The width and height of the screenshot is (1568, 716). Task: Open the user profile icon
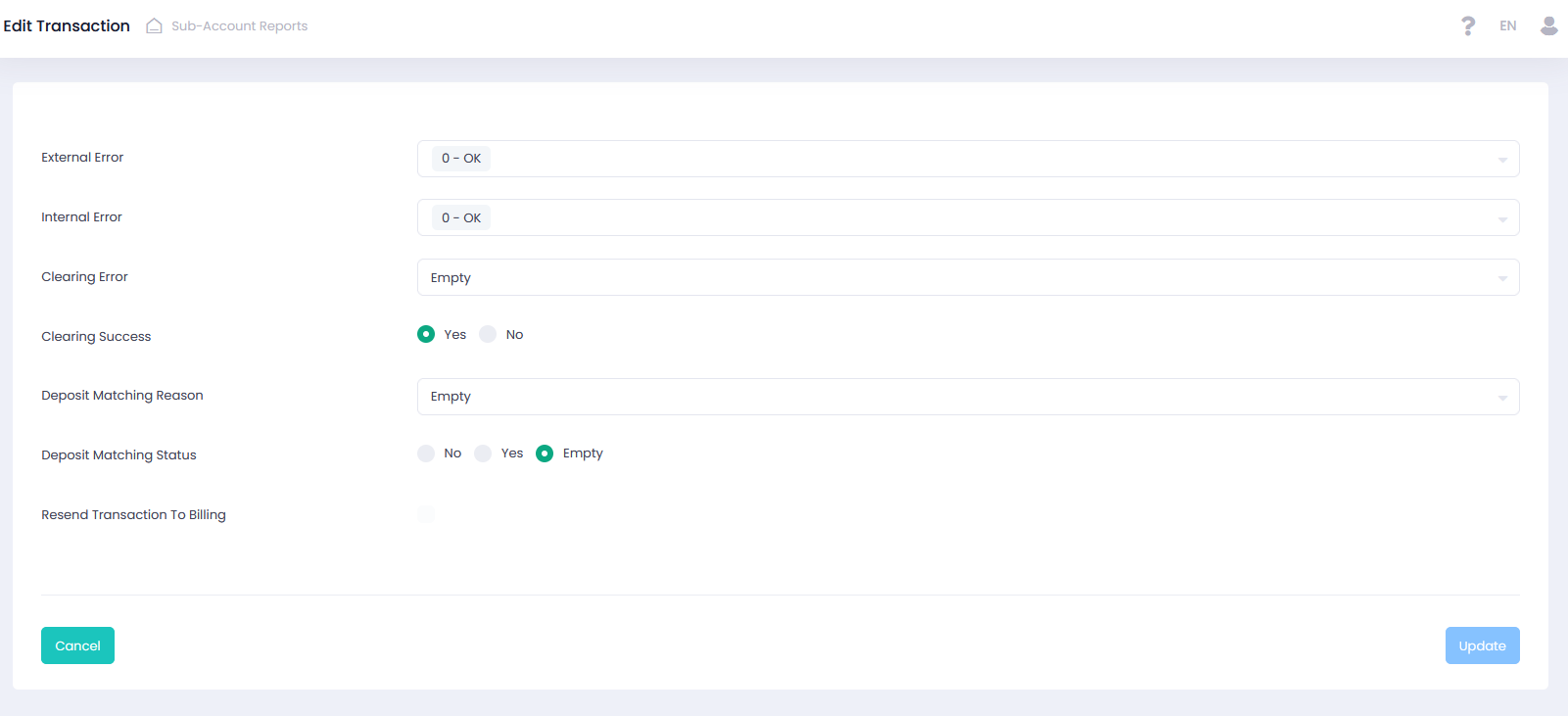point(1548,26)
